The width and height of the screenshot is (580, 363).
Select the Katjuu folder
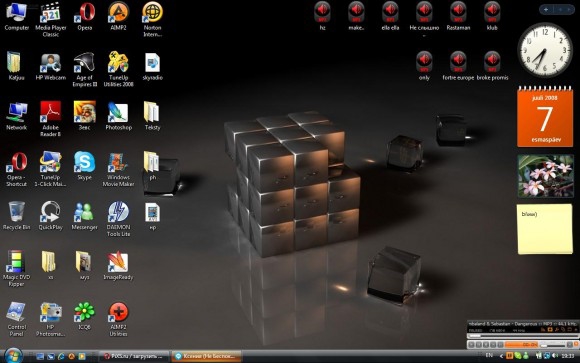coord(16,67)
